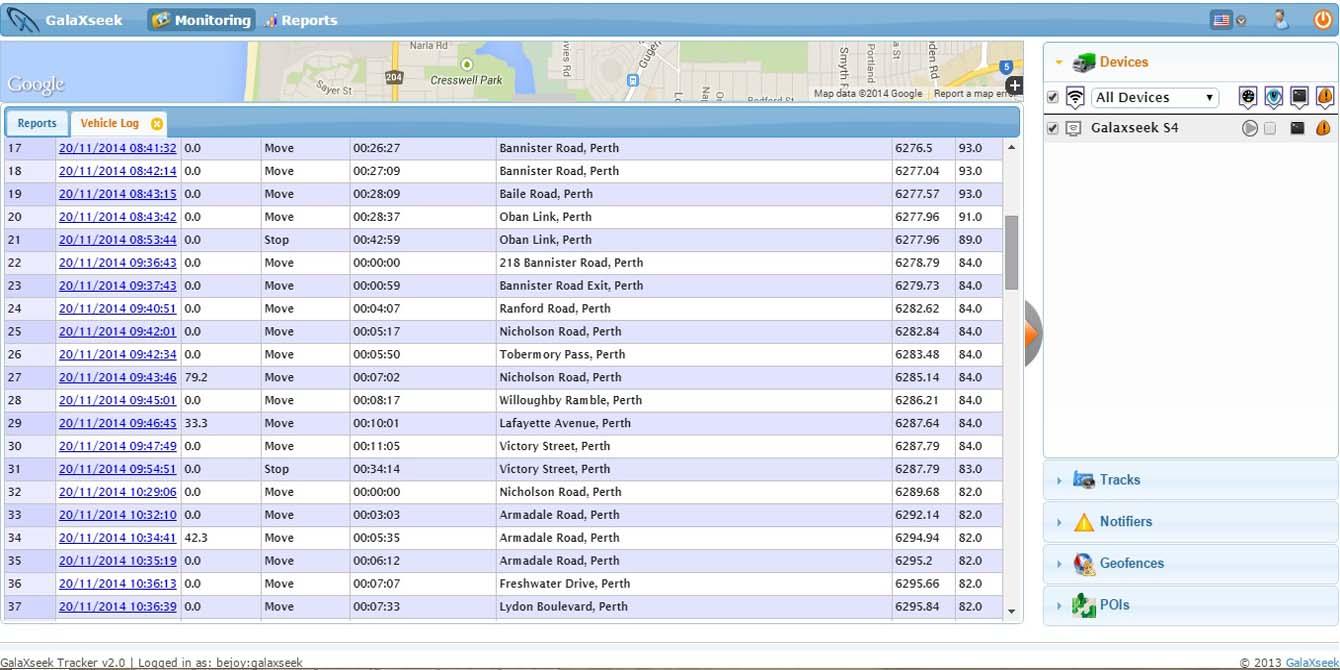This screenshot has width=1340, height=670.
Task: Open the Monitoring menu
Action: (201, 20)
